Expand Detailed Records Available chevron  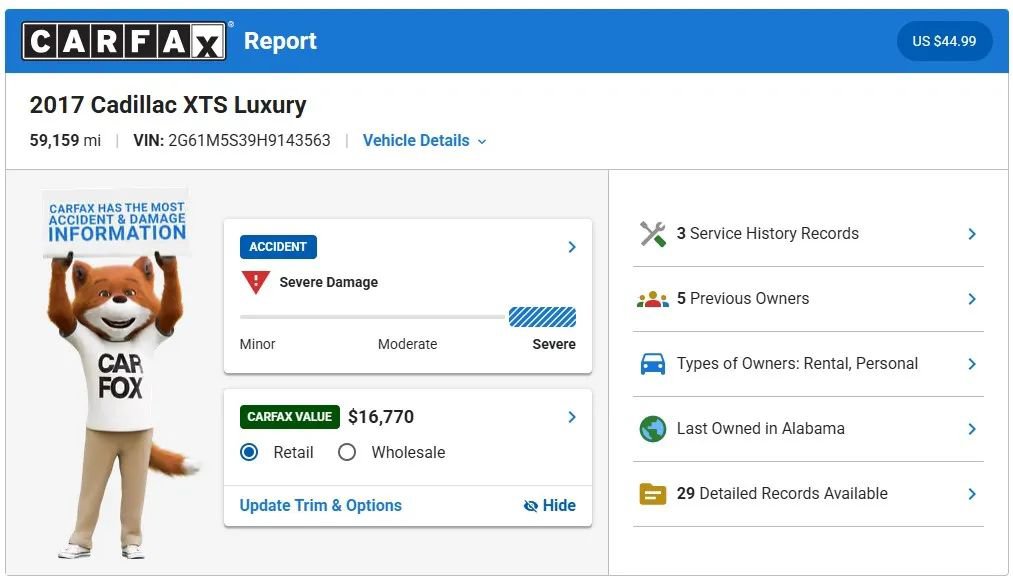[x=972, y=494]
